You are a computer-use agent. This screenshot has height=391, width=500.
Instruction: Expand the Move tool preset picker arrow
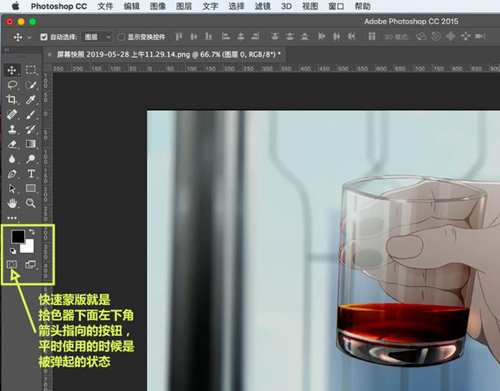29,37
